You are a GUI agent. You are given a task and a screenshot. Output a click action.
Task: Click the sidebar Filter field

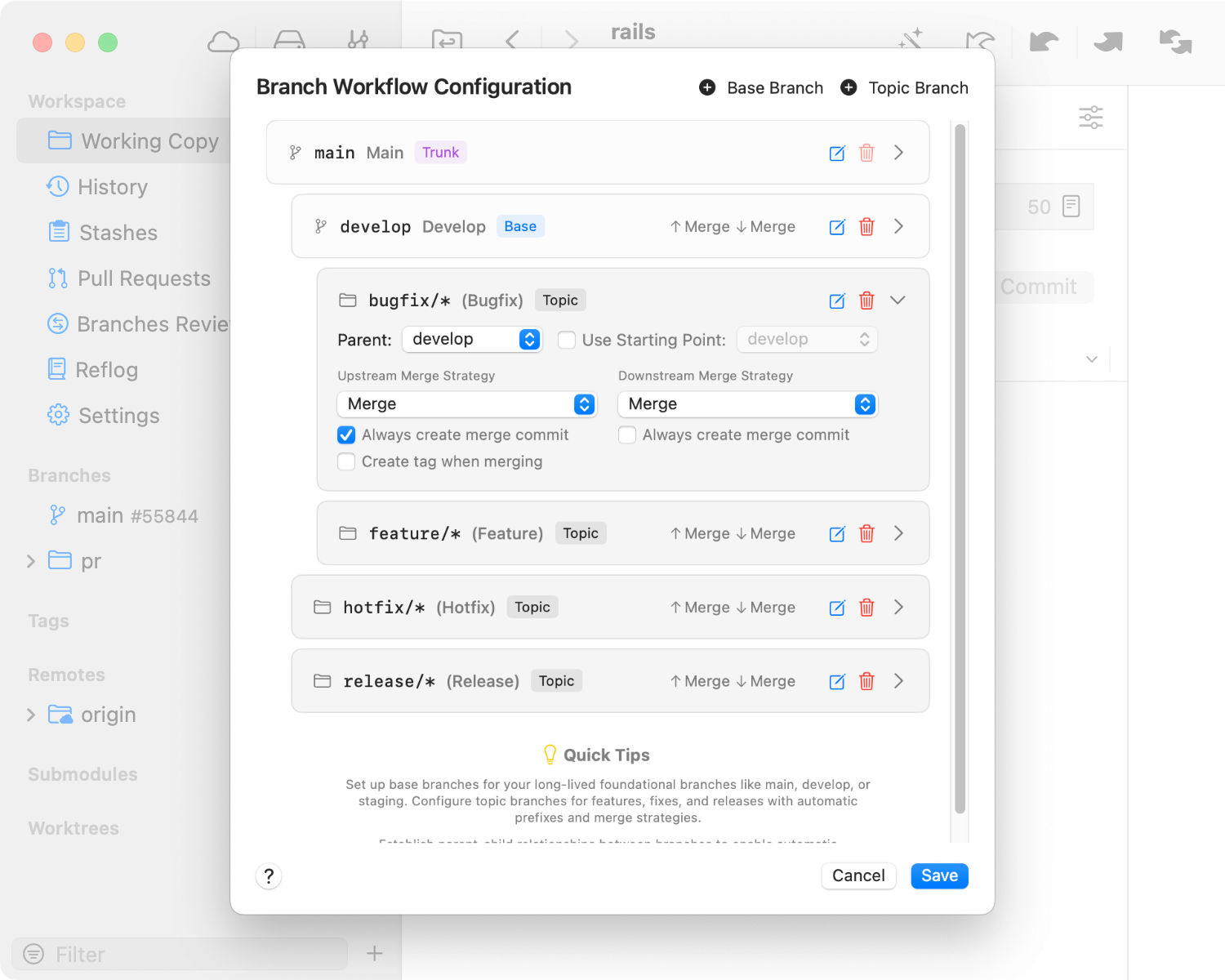click(x=180, y=954)
